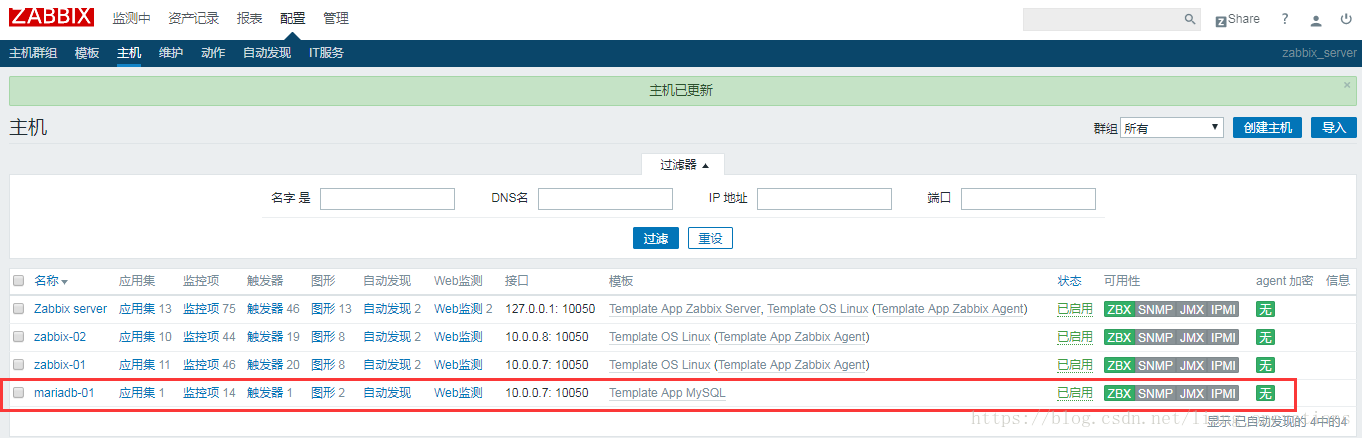Open the group dropdown showing 所有
Viewport: 1362px width, 438px height.
1171,128
